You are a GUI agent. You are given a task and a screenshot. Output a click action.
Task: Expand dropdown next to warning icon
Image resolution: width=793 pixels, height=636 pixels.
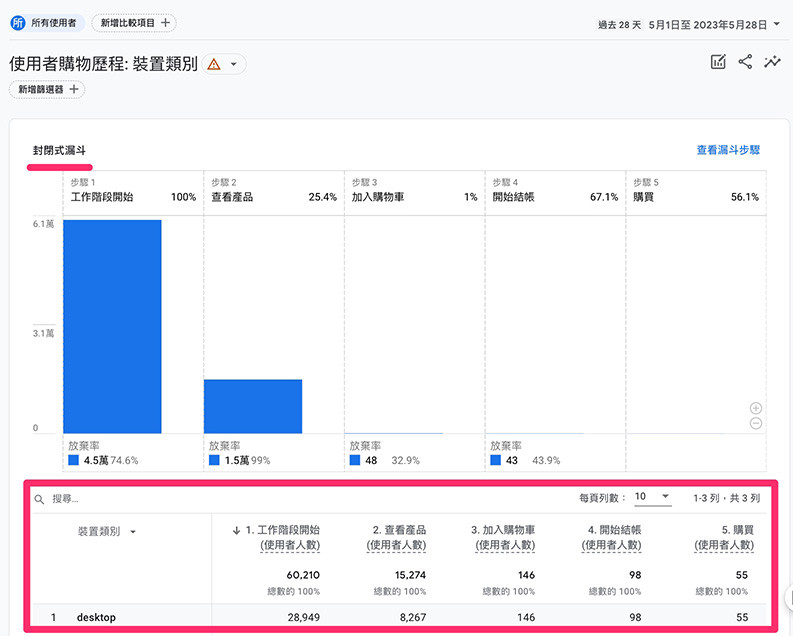[x=234, y=64]
